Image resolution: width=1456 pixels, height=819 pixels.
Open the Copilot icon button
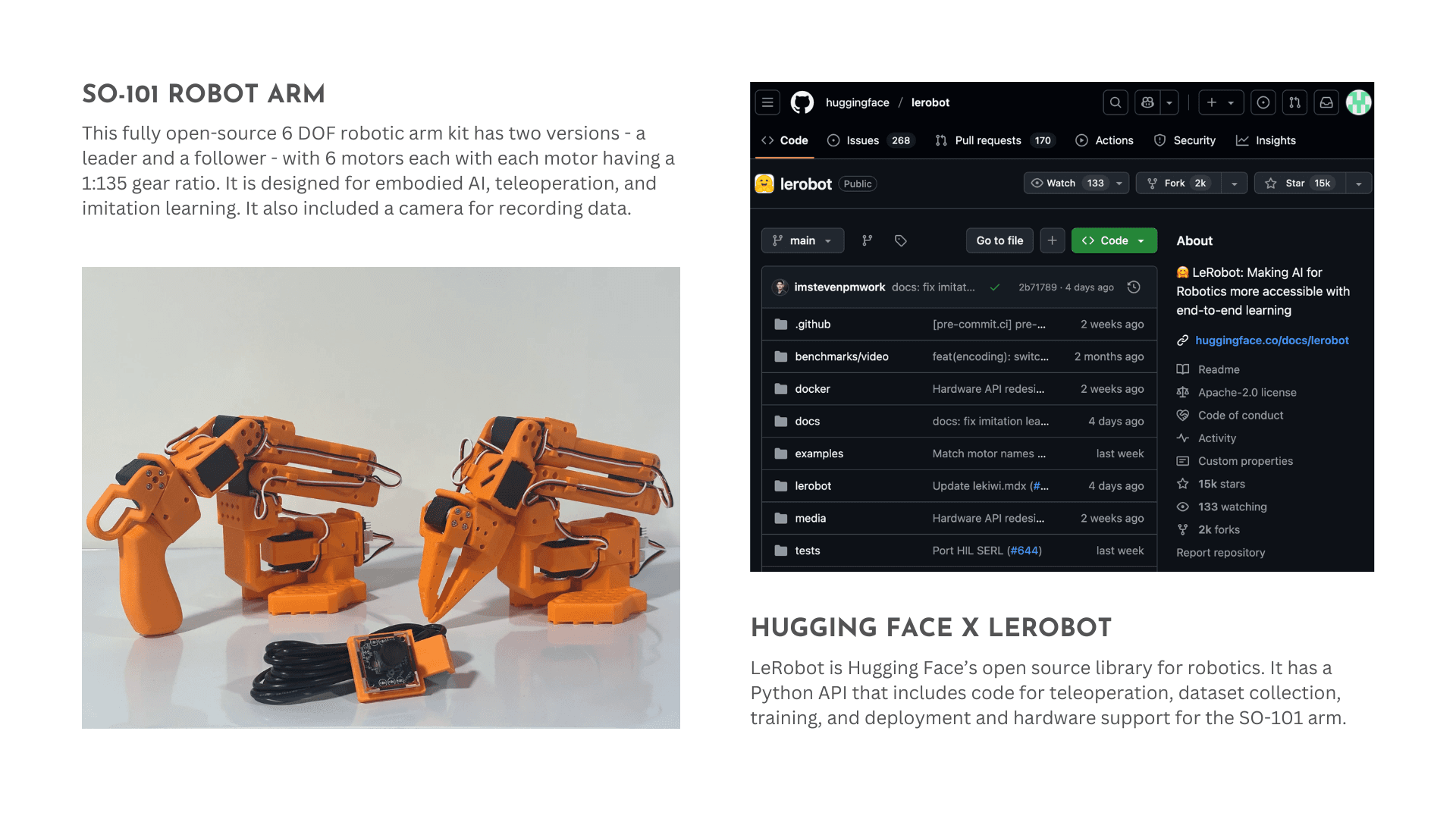pyautogui.click(x=1147, y=102)
